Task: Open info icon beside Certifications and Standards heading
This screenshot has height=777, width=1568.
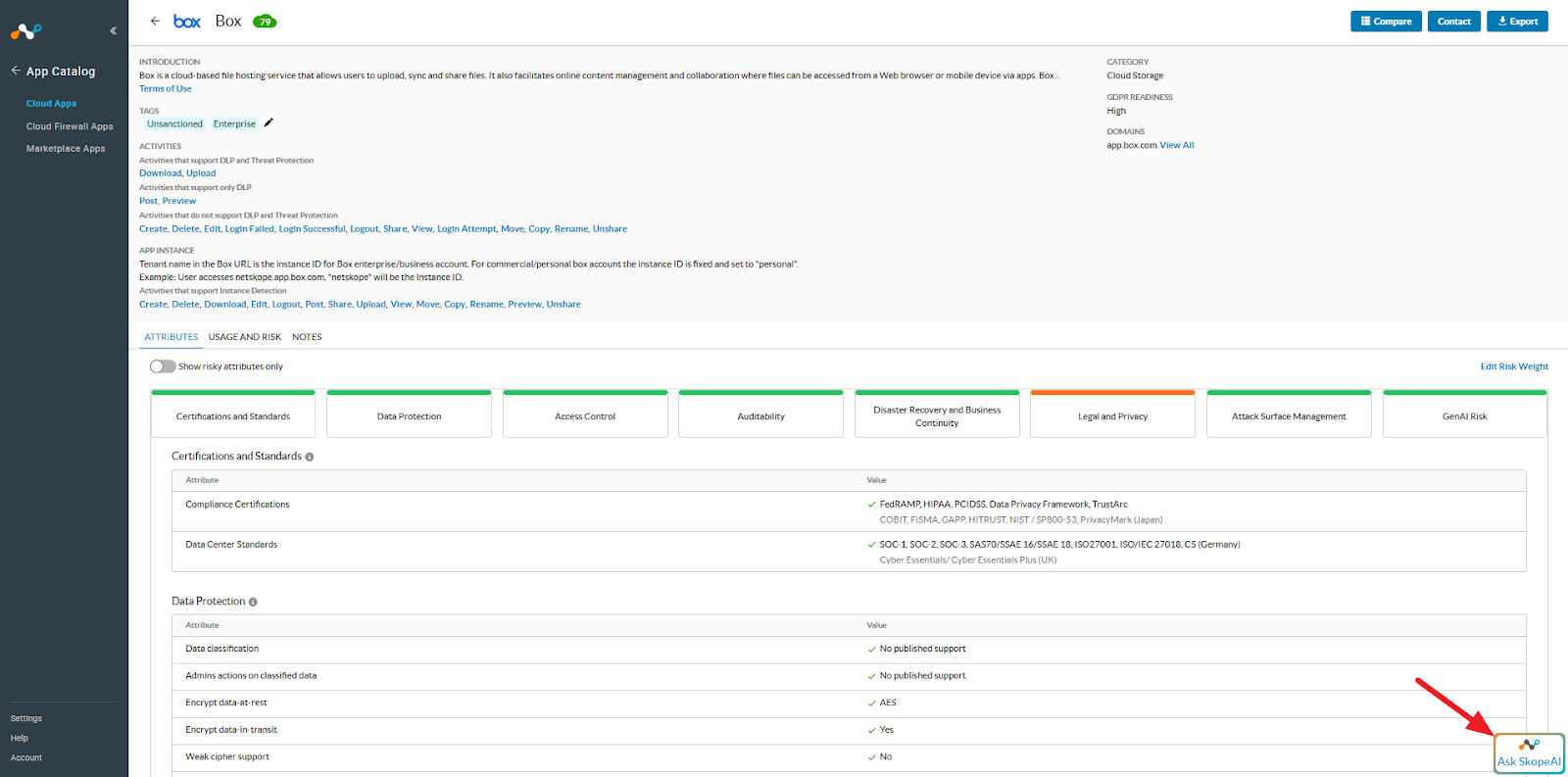Action: pos(310,457)
